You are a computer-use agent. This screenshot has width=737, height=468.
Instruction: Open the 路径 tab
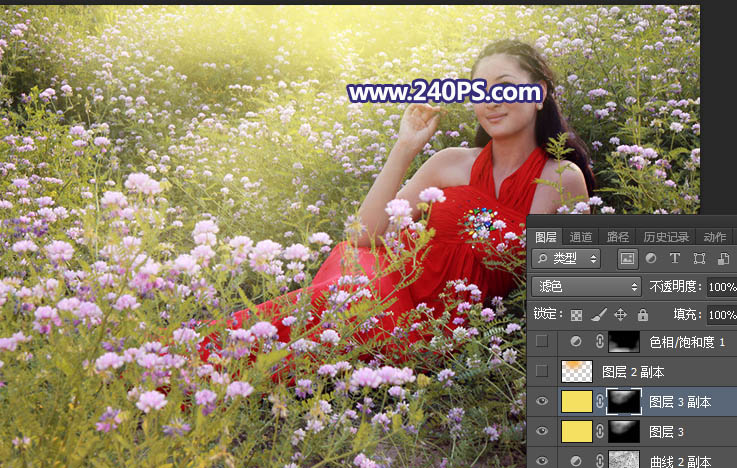click(x=618, y=237)
